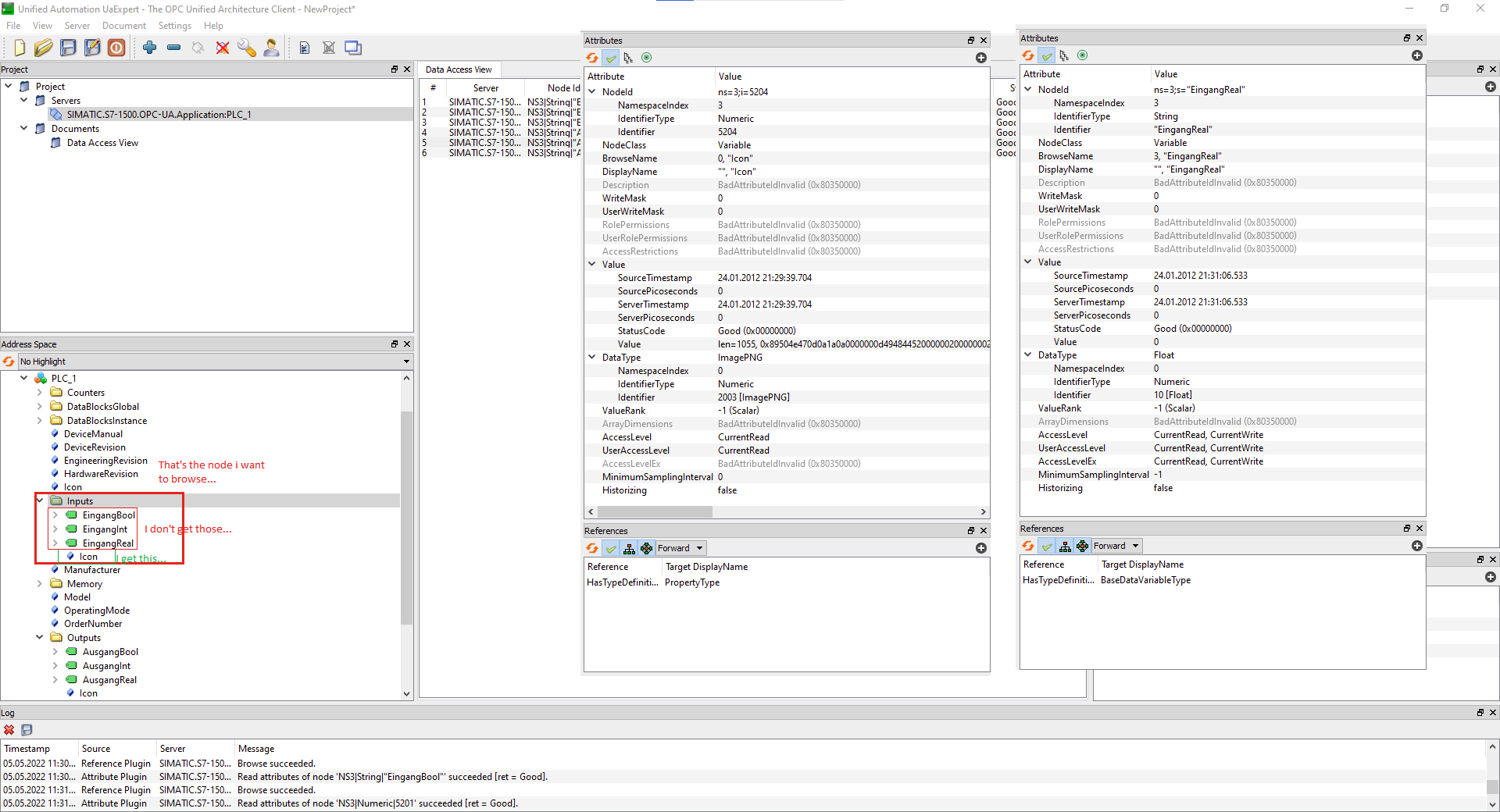The height and width of the screenshot is (812, 1500).
Task: Clear log entries with red X icon
Action: (x=9, y=730)
